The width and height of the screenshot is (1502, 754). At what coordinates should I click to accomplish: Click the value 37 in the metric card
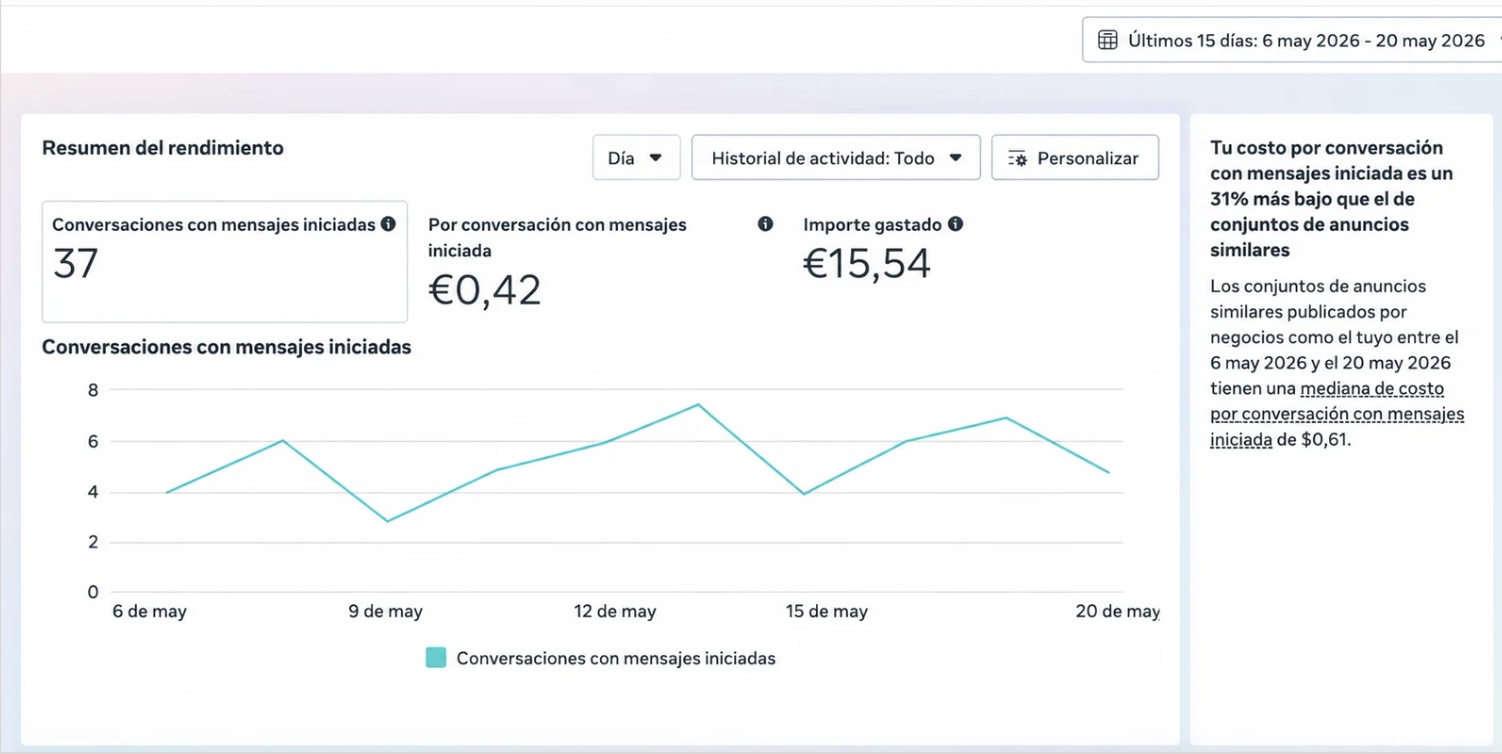76,264
